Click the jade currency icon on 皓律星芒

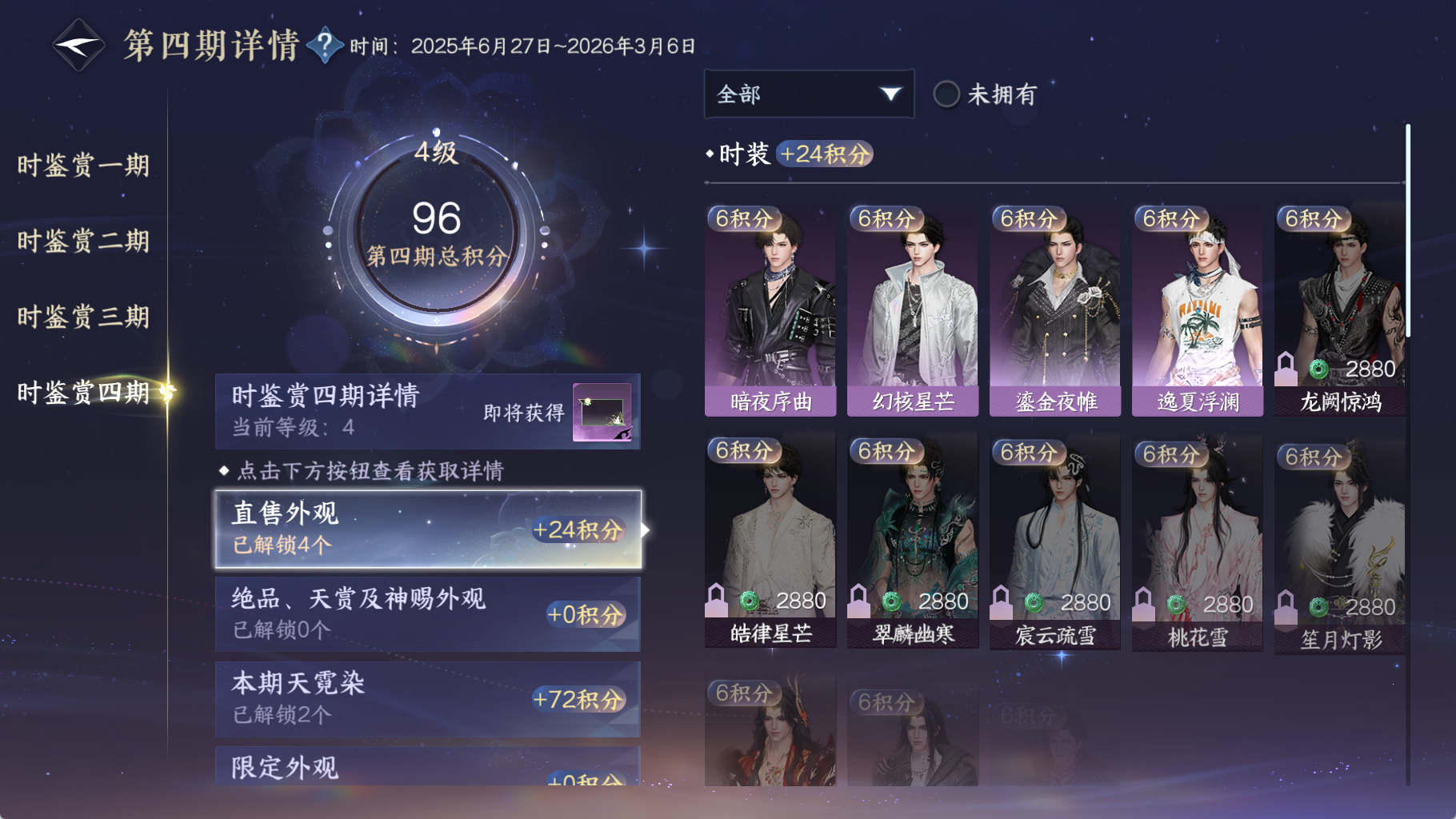(x=750, y=601)
